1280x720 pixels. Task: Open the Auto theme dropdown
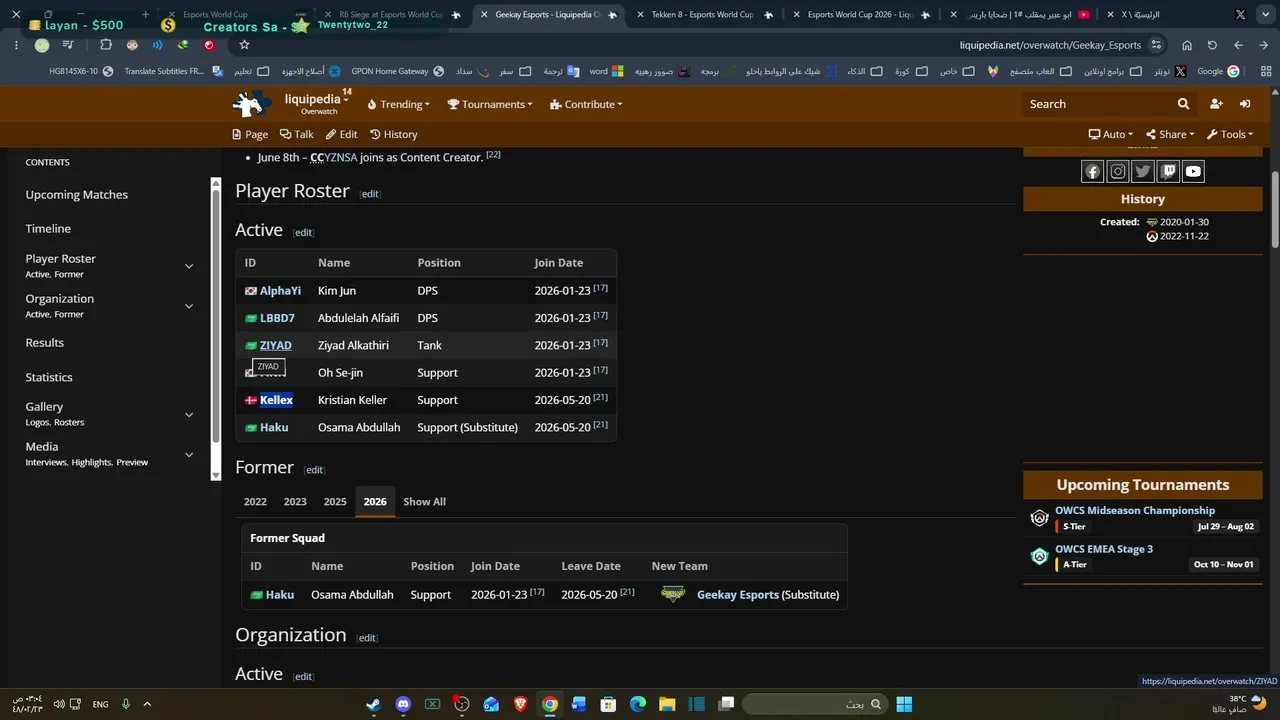point(1111,134)
